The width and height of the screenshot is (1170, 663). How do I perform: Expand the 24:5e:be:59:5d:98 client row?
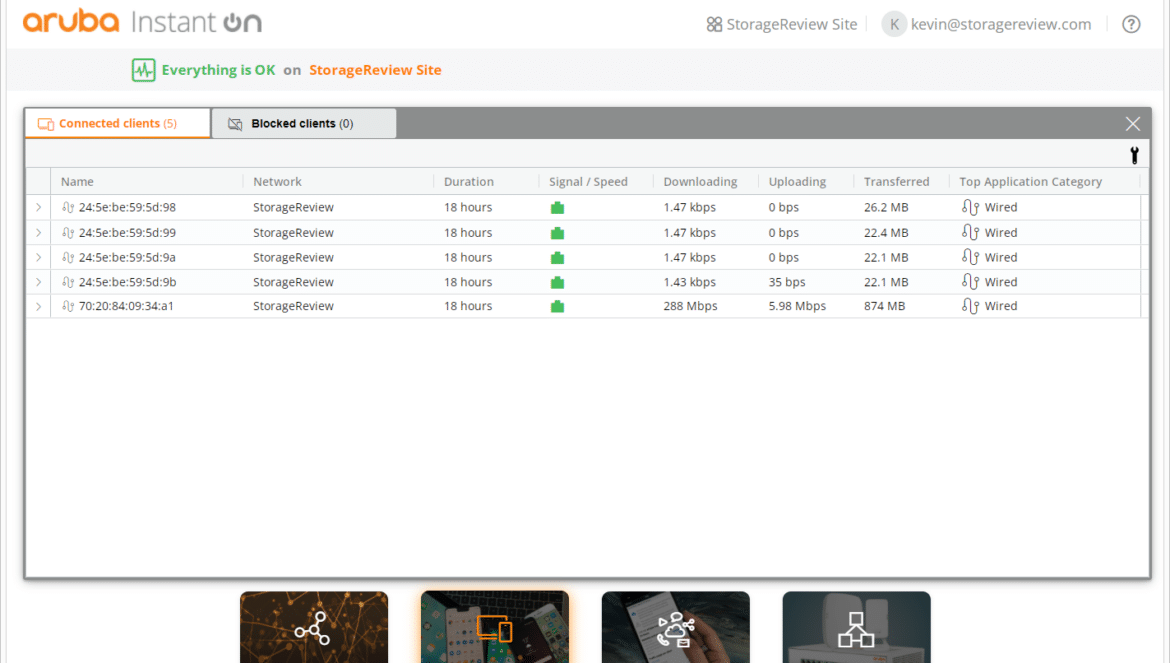(x=39, y=207)
